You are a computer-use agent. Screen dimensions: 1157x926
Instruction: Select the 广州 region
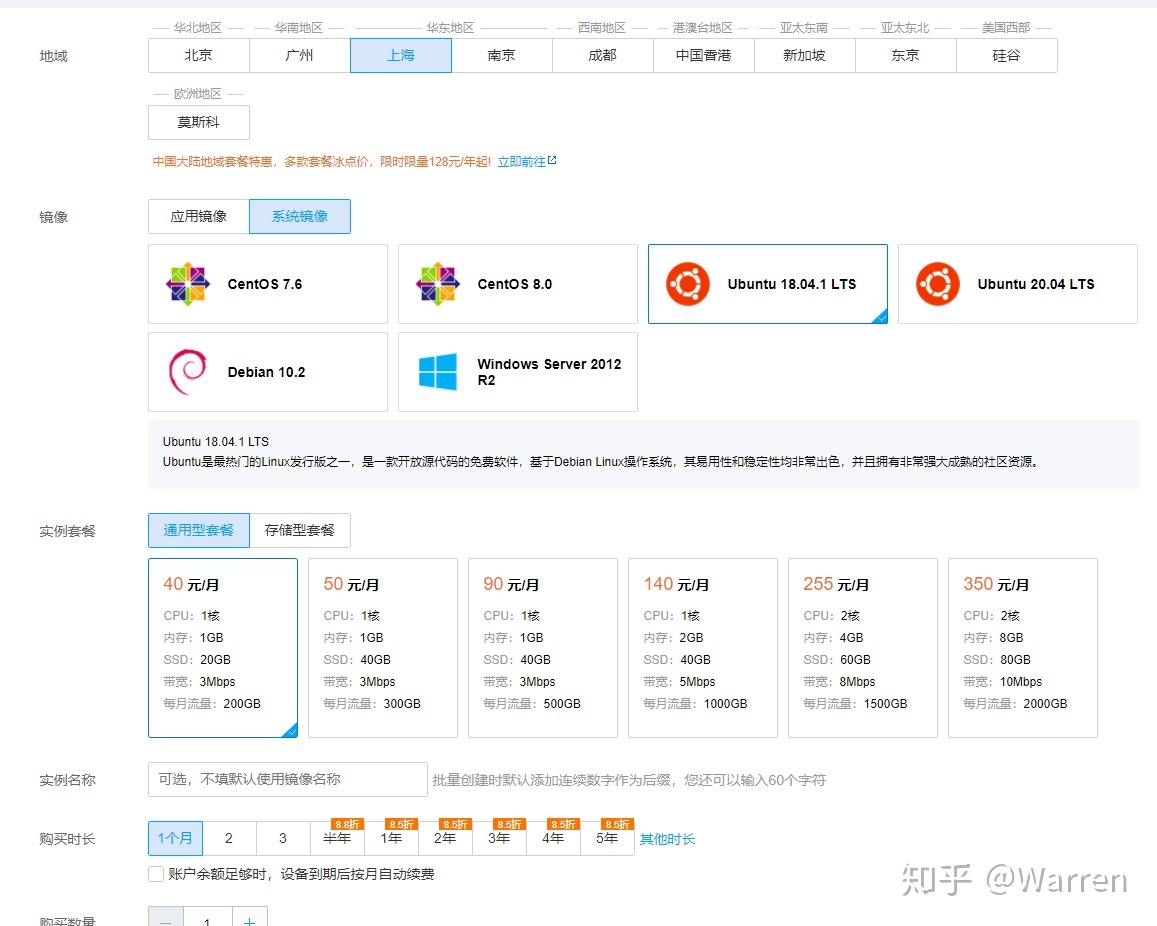[300, 55]
